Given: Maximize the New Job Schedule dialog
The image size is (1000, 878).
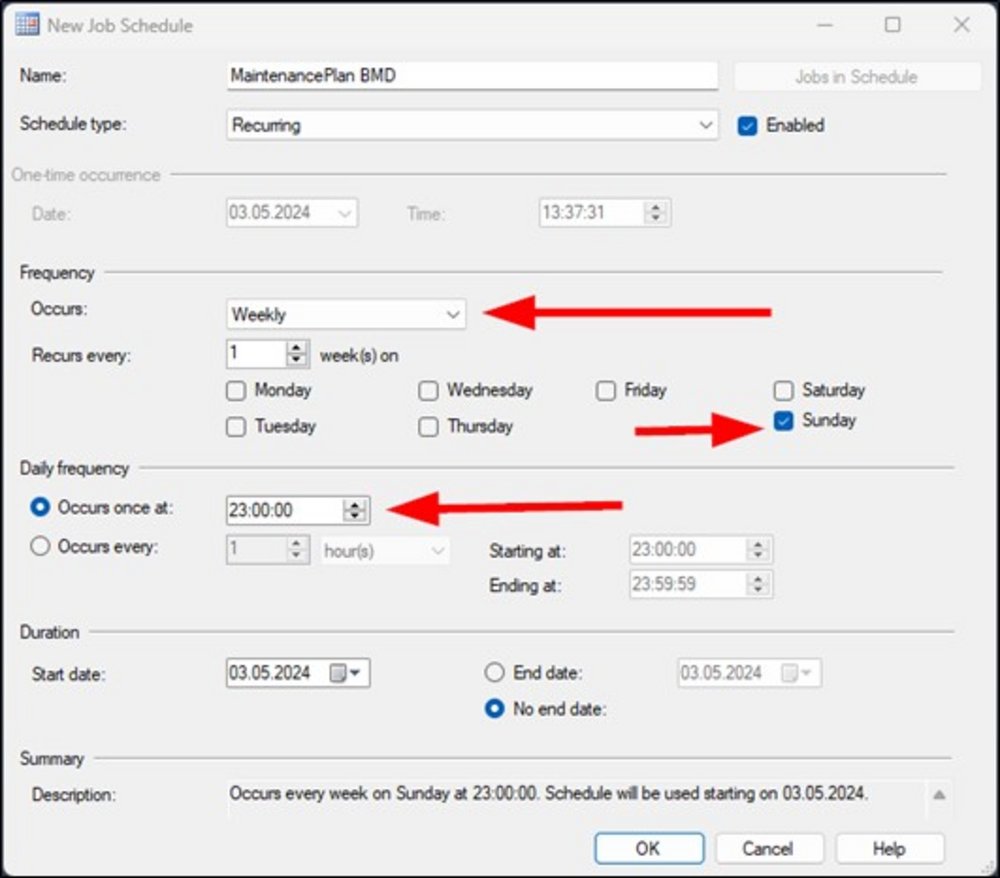Looking at the screenshot, I should tap(892, 25).
